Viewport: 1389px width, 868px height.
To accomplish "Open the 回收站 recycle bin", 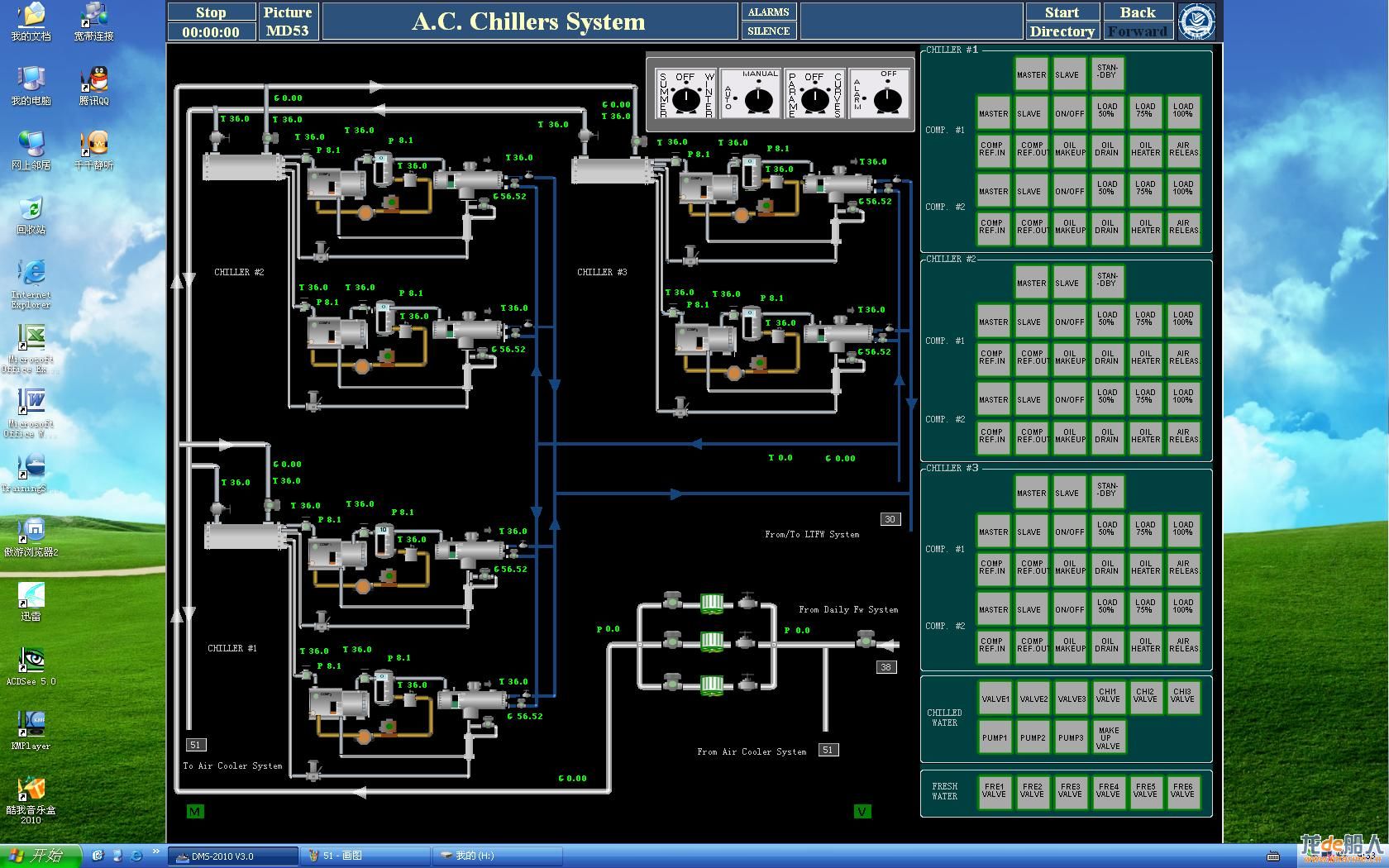I will pos(31,215).
